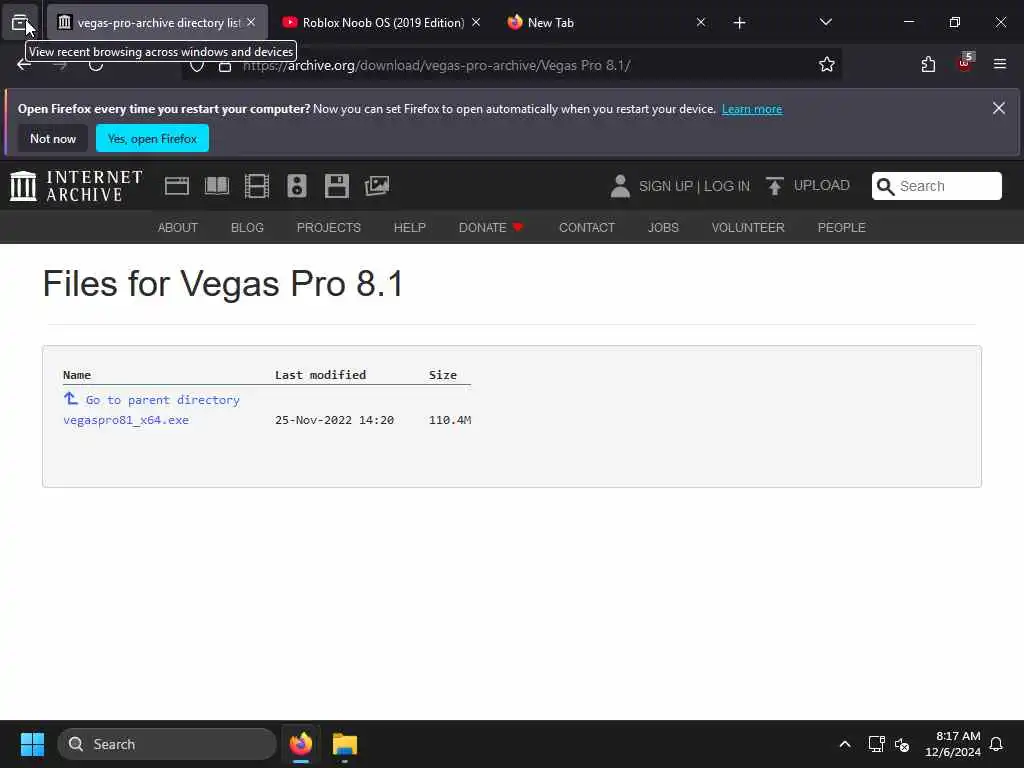
Task: Open the Web (Wayback) media icon
Action: pyautogui.click(x=176, y=186)
